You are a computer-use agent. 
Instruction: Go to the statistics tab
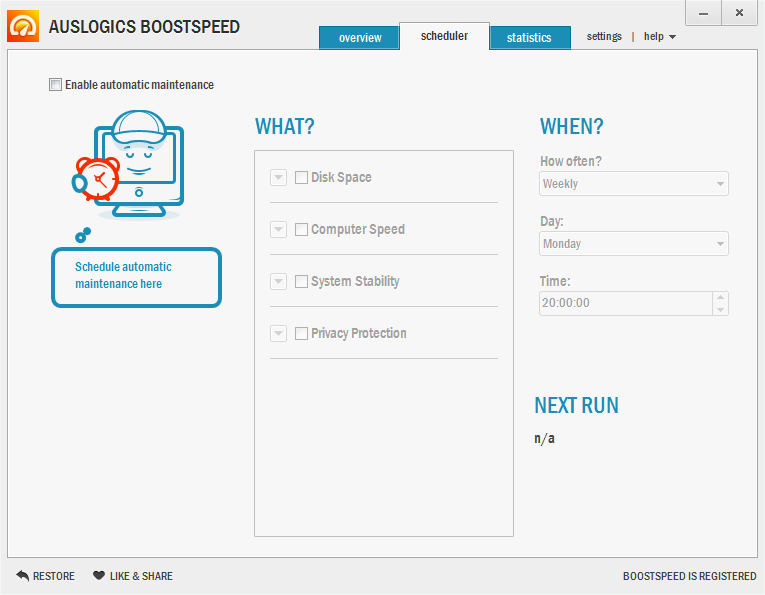coord(529,38)
